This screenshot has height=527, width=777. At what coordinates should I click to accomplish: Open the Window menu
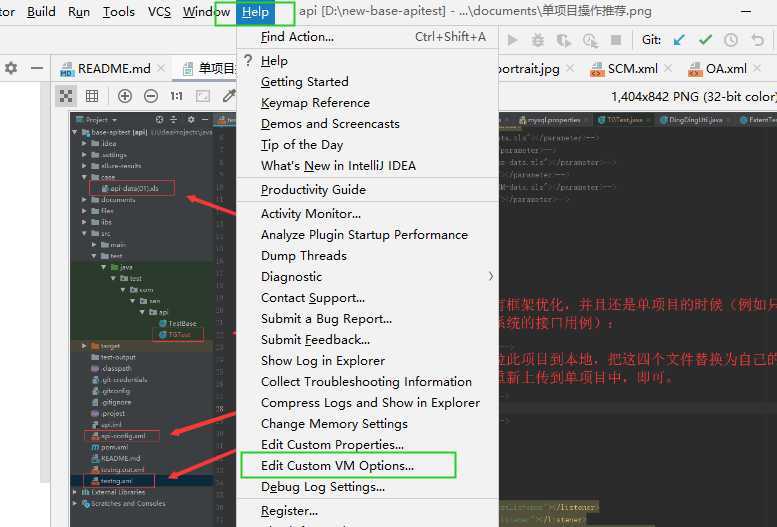click(x=206, y=12)
